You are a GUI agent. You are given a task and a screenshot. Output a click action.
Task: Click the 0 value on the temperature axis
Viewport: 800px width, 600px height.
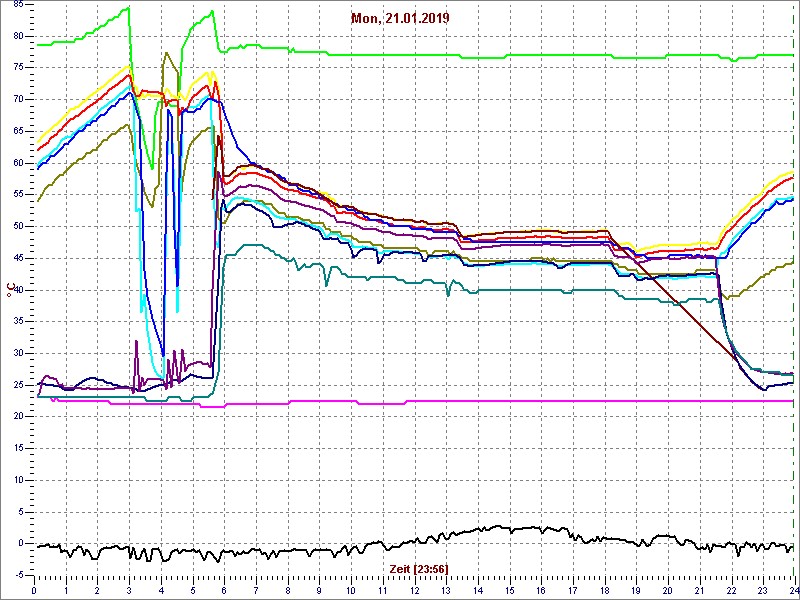(x=22, y=544)
